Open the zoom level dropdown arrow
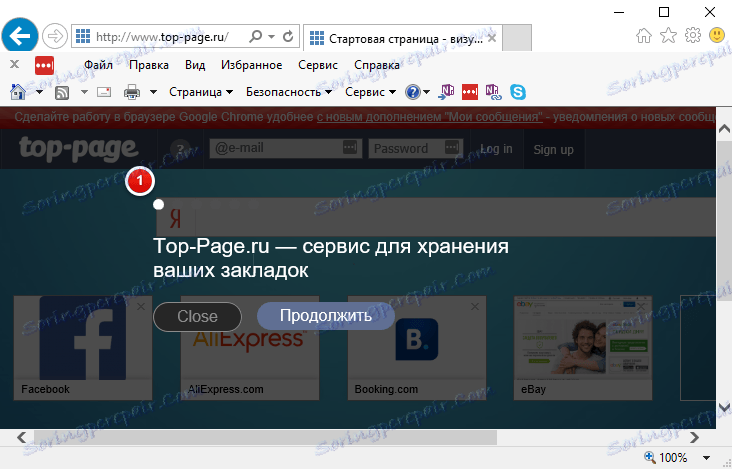This screenshot has height=469, width=732. pos(706,458)
